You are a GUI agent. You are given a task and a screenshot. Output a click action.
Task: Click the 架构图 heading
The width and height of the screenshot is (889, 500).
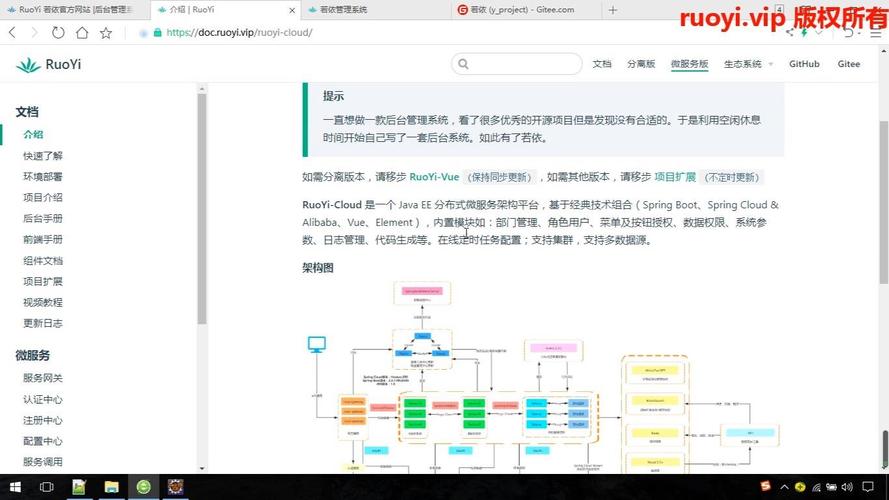coord(318,268)
